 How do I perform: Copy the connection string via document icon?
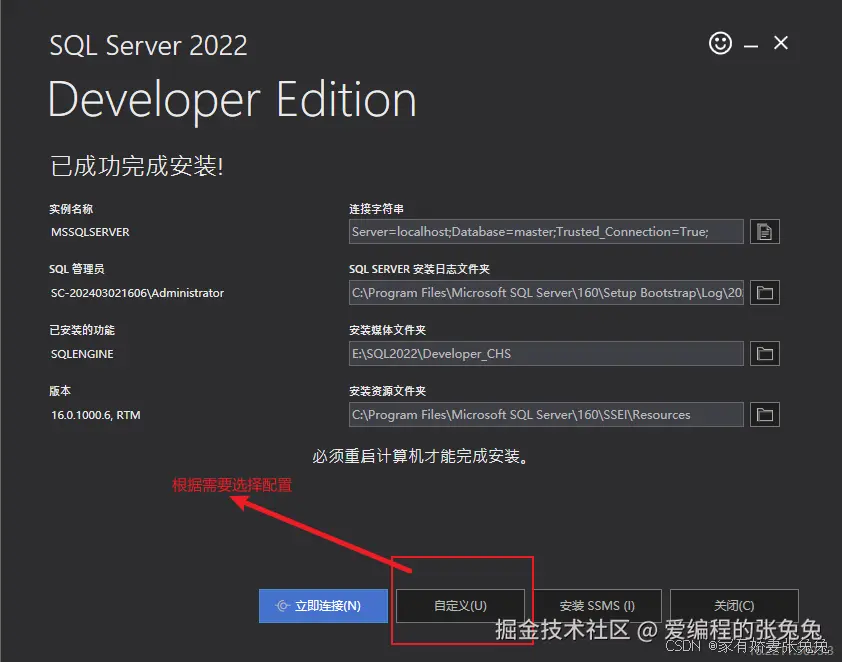pyautogui.click(x=765, y=231)
